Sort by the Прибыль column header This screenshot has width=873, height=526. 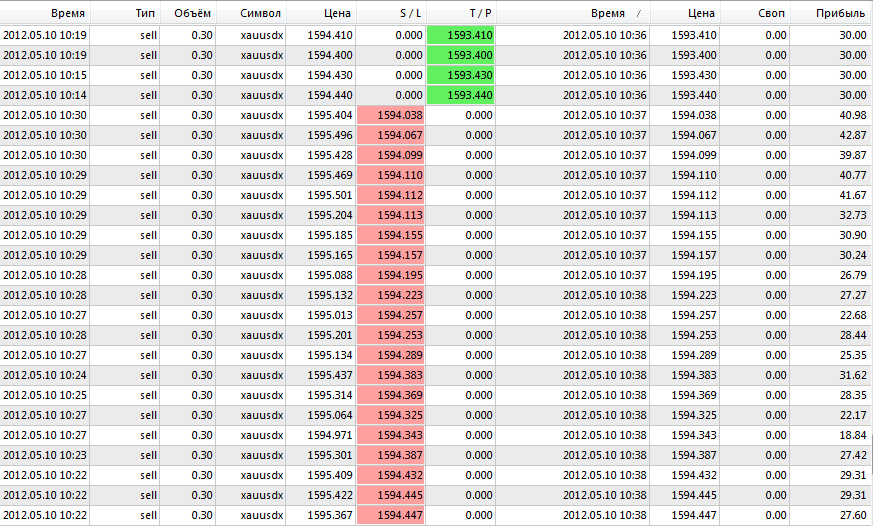tap(831, 13)
